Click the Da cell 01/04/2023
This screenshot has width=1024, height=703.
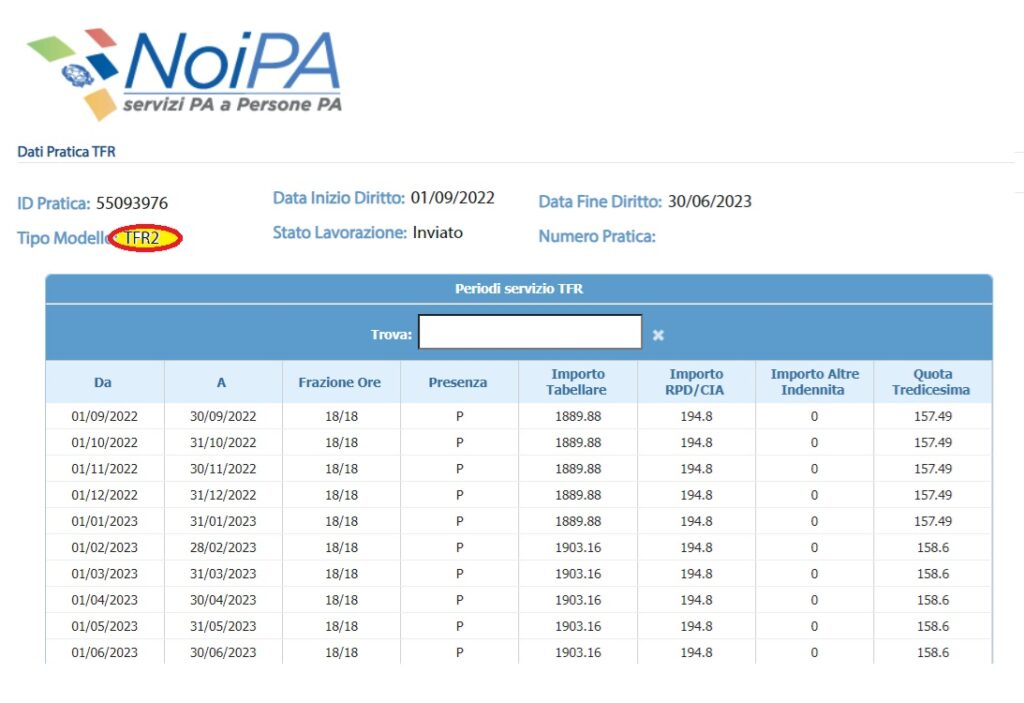(104, 600)
